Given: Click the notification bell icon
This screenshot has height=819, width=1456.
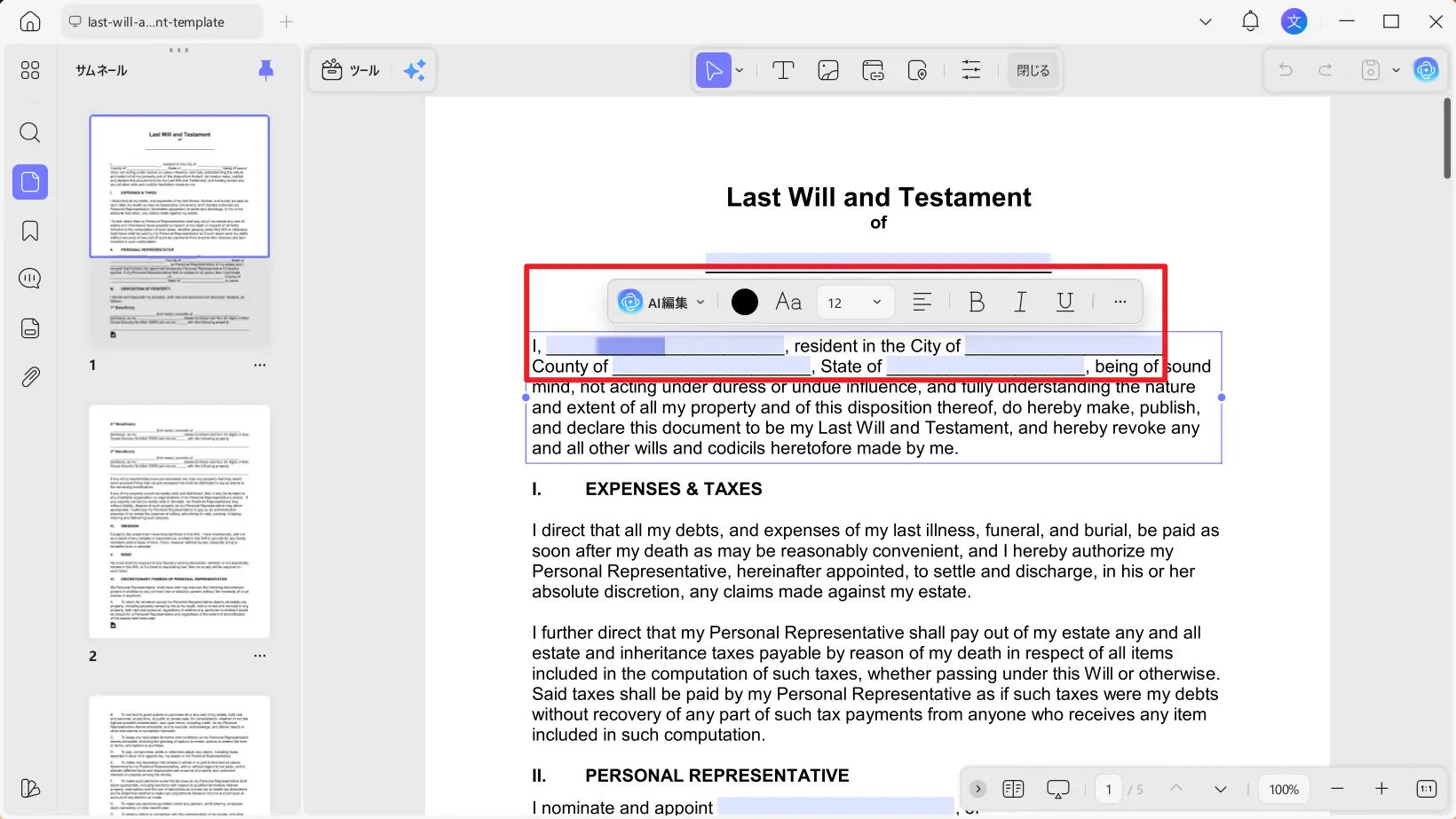Looking at the screenshot, I should click(x=1250, y=22).
